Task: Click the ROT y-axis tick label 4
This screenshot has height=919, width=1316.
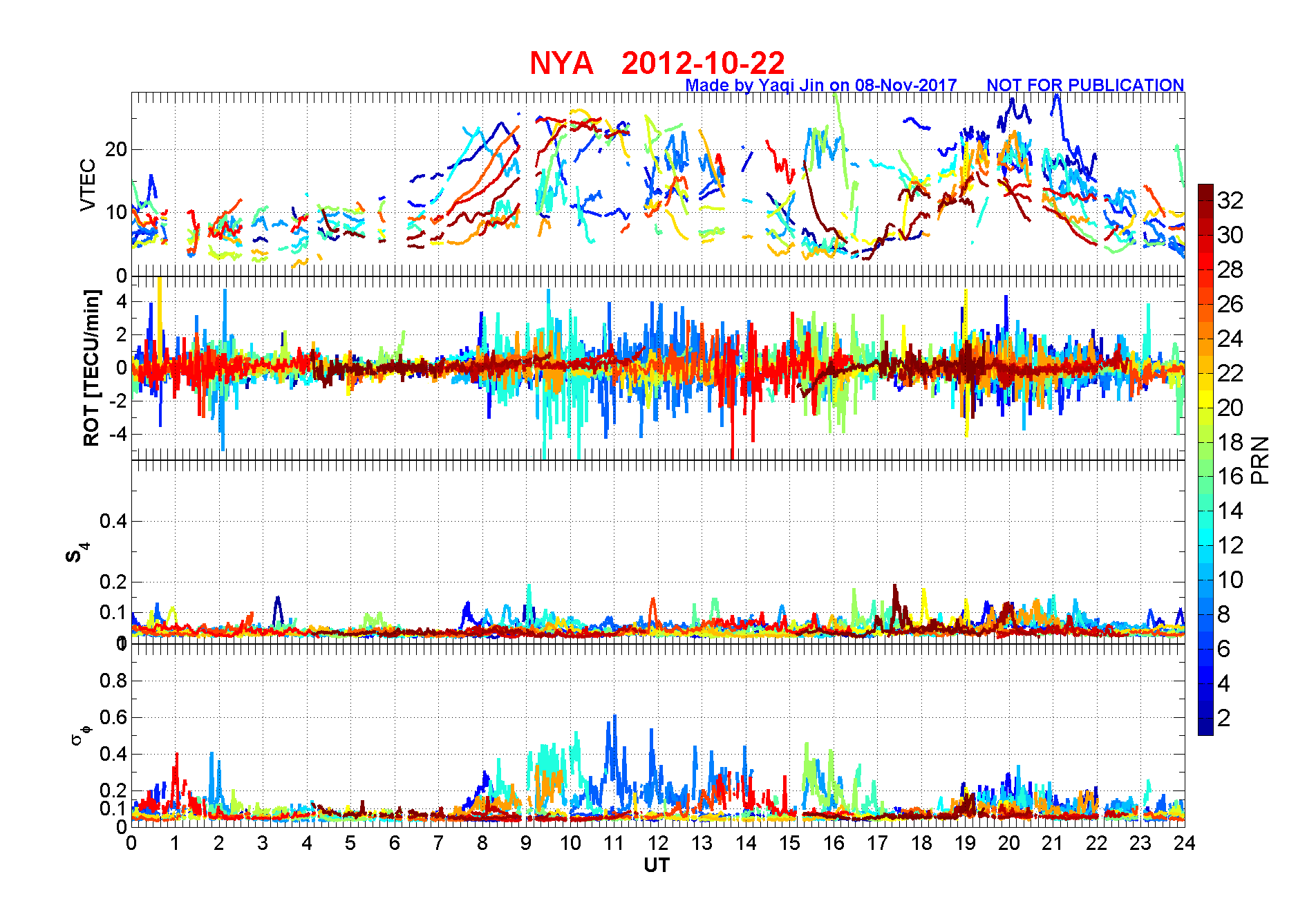Action: tap(122, 301)
